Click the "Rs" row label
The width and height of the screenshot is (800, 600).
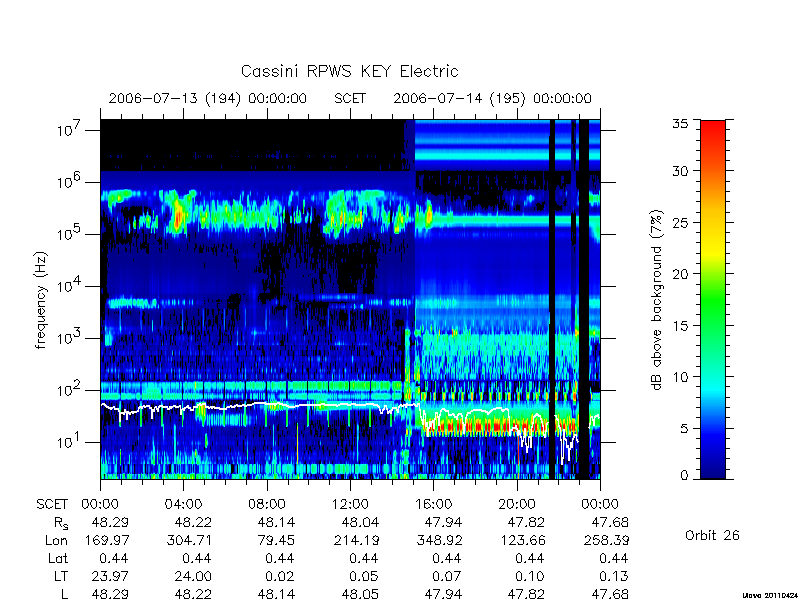pyautogui.click(x=60, y=523)
